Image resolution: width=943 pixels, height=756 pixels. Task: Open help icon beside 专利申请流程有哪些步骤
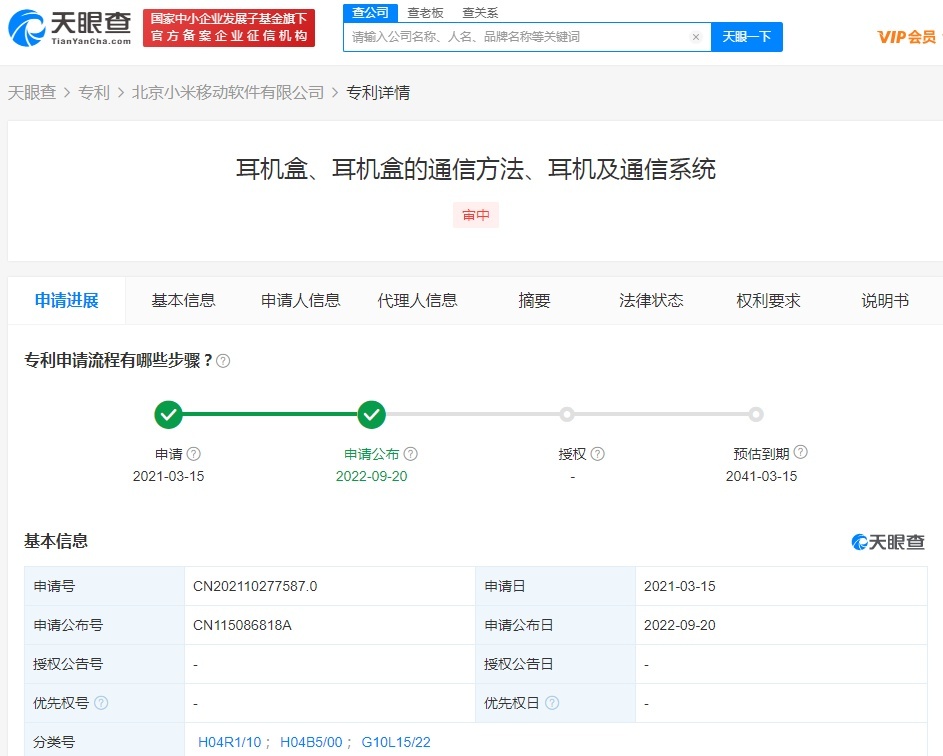pos(223,361)
